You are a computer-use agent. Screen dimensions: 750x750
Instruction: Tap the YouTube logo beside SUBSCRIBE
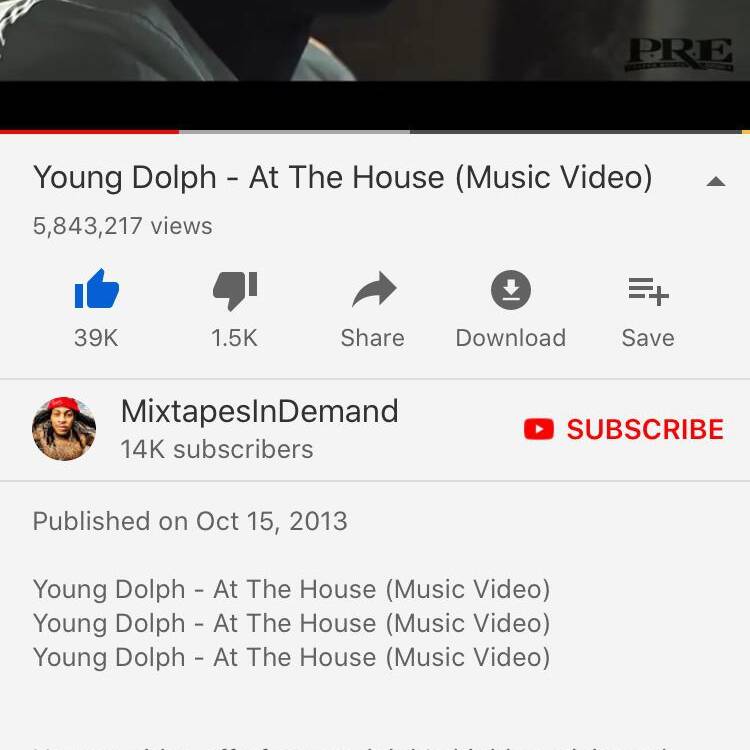[x=539, y=429]
